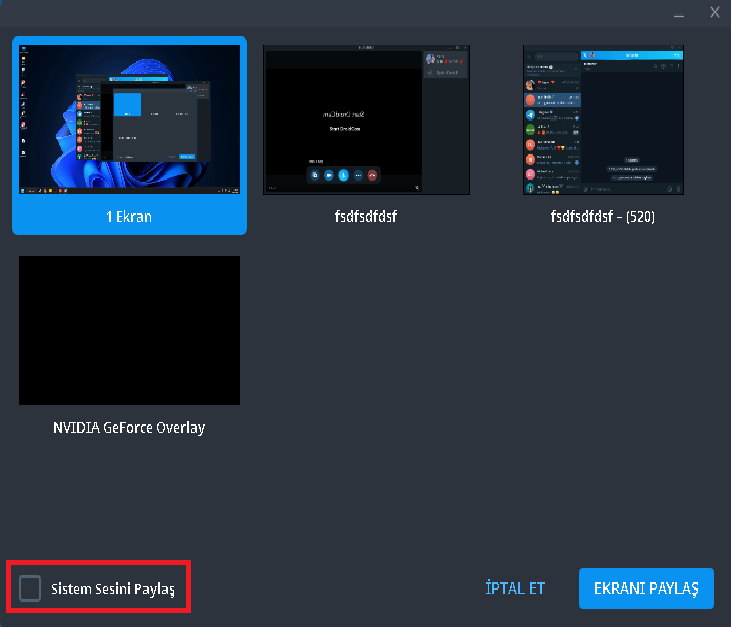Click the Sistem Sesini Paylaş label text
Viewport: 731px width, 628px height.
(113, 589)
